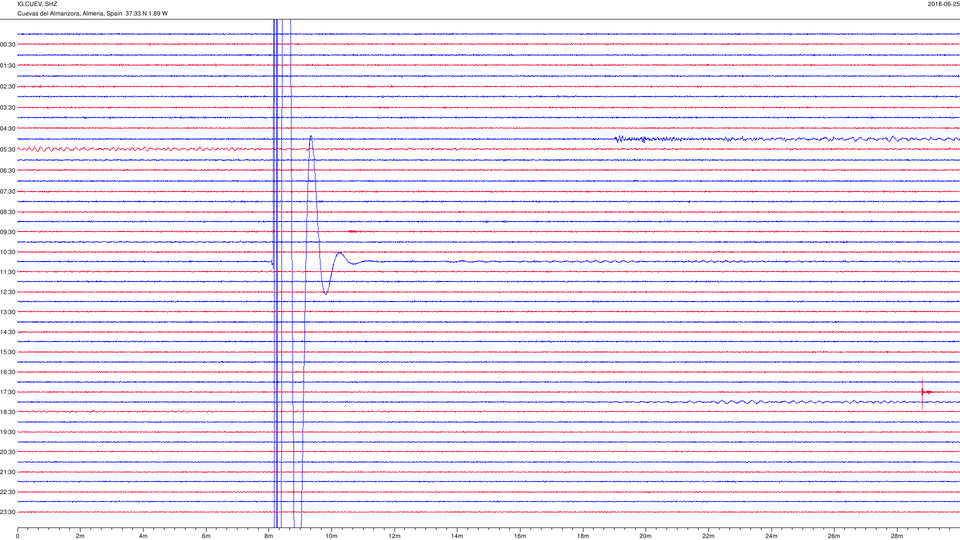This screenshot has width=960, height=540.
Task: Click the 16m axis tick label
Action: tap(520, 536)
